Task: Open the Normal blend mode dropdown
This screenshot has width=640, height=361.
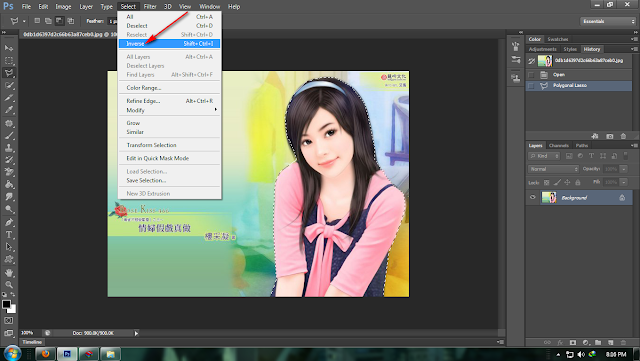Action: [553, 169]
